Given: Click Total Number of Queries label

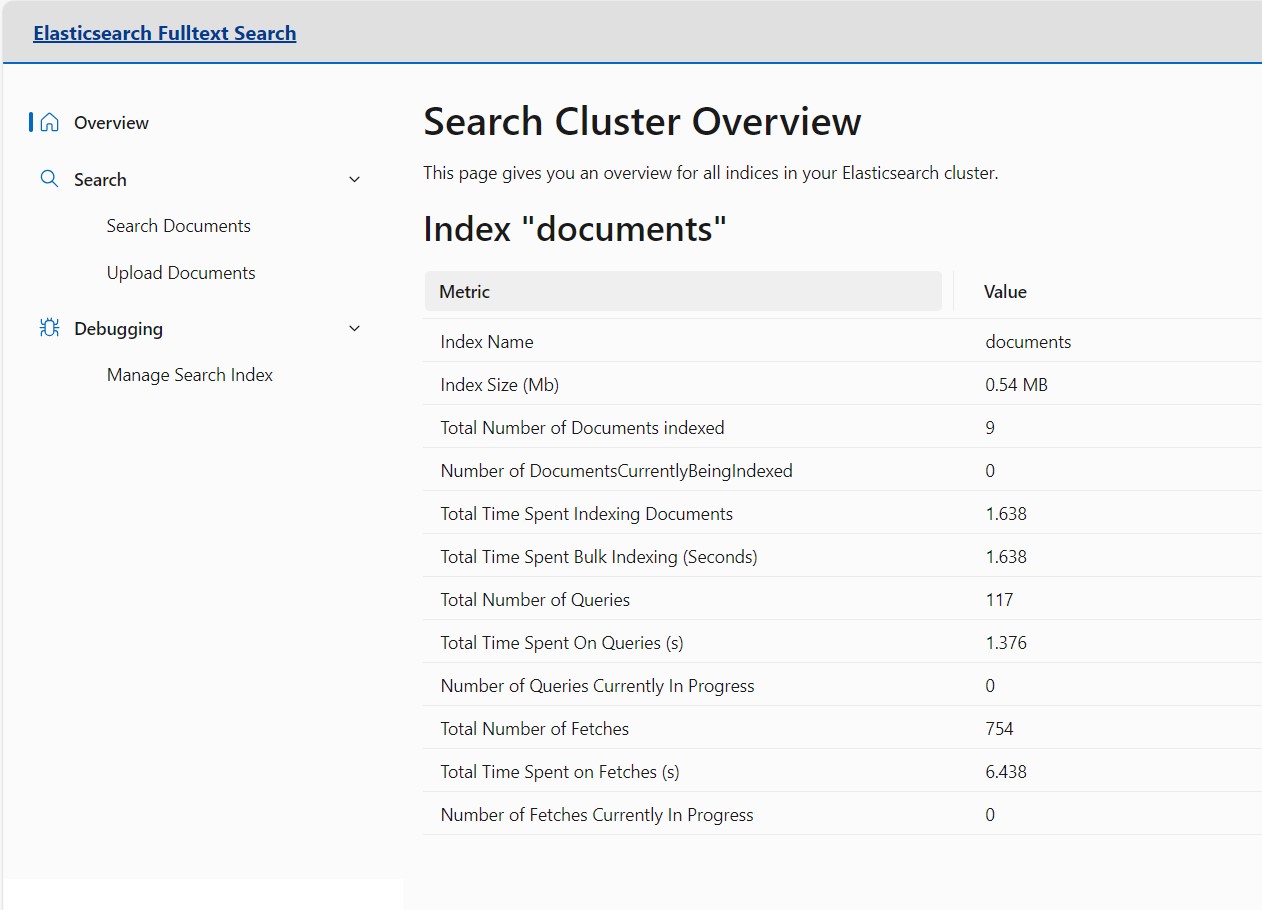Looking at the screenshot, I should [x=535, y=600].
